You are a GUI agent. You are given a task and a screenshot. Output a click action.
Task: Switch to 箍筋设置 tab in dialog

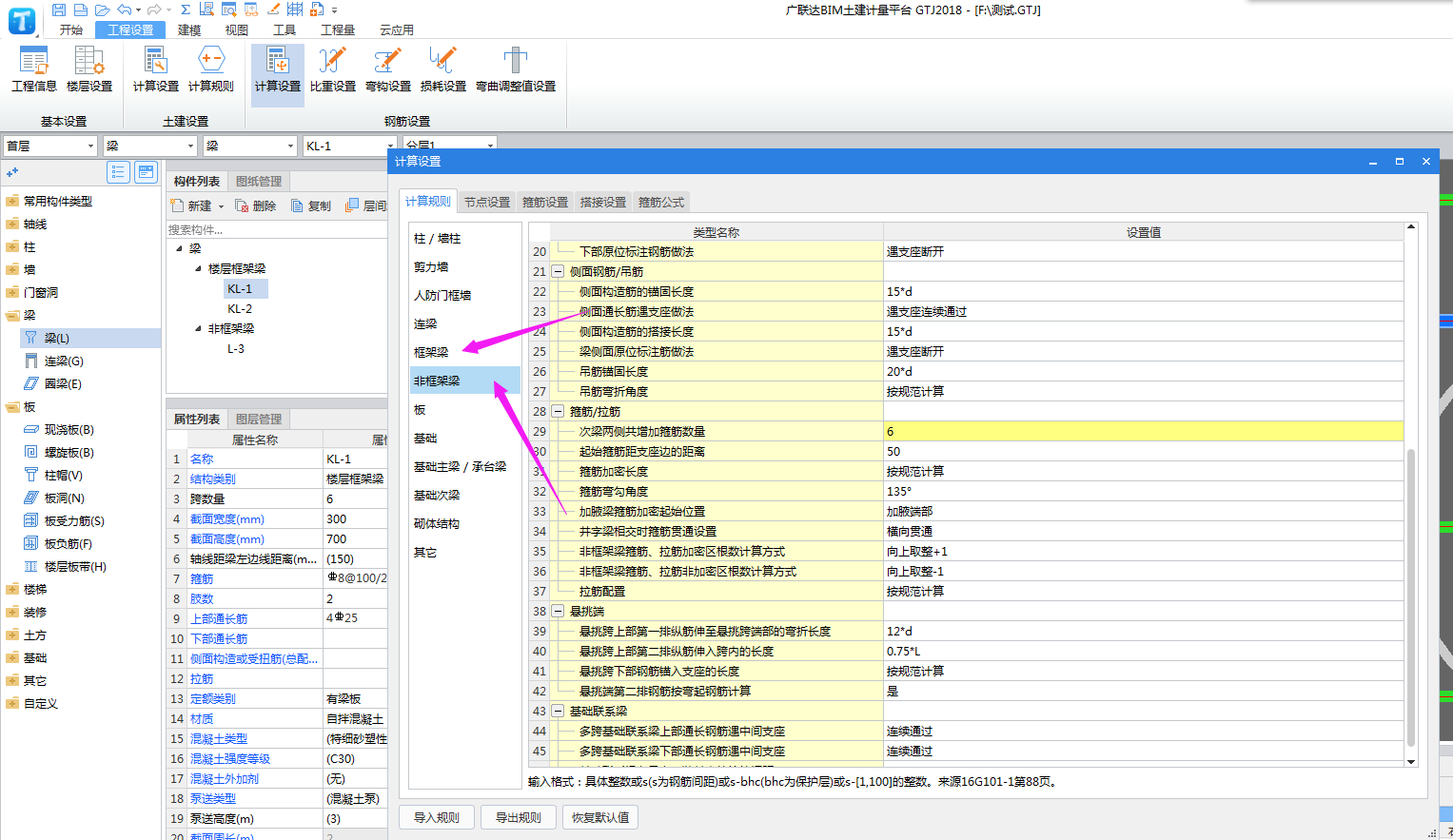pos(545,202)
